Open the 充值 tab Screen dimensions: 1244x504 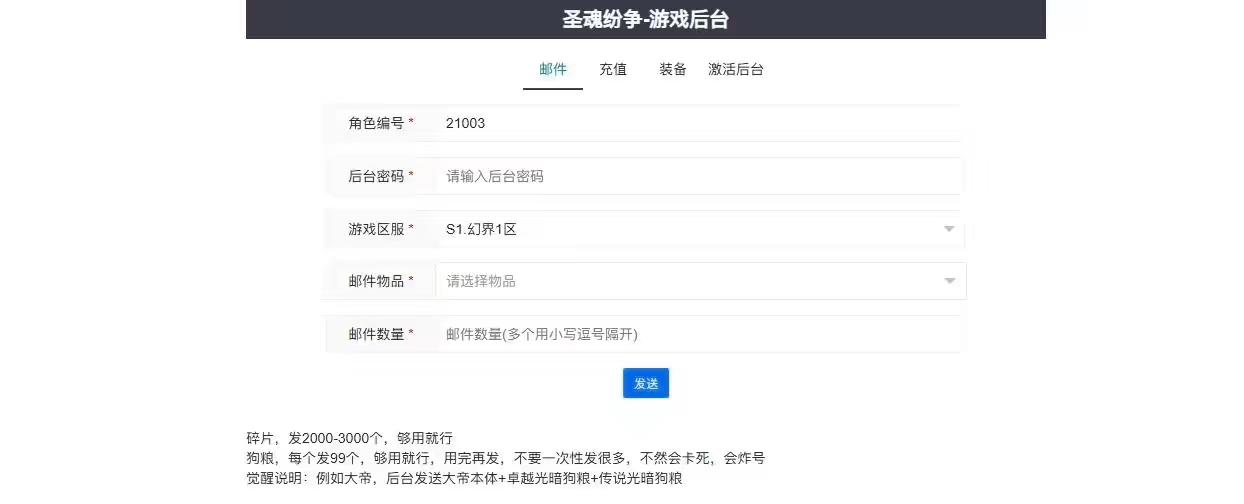[x=613, y=69]
